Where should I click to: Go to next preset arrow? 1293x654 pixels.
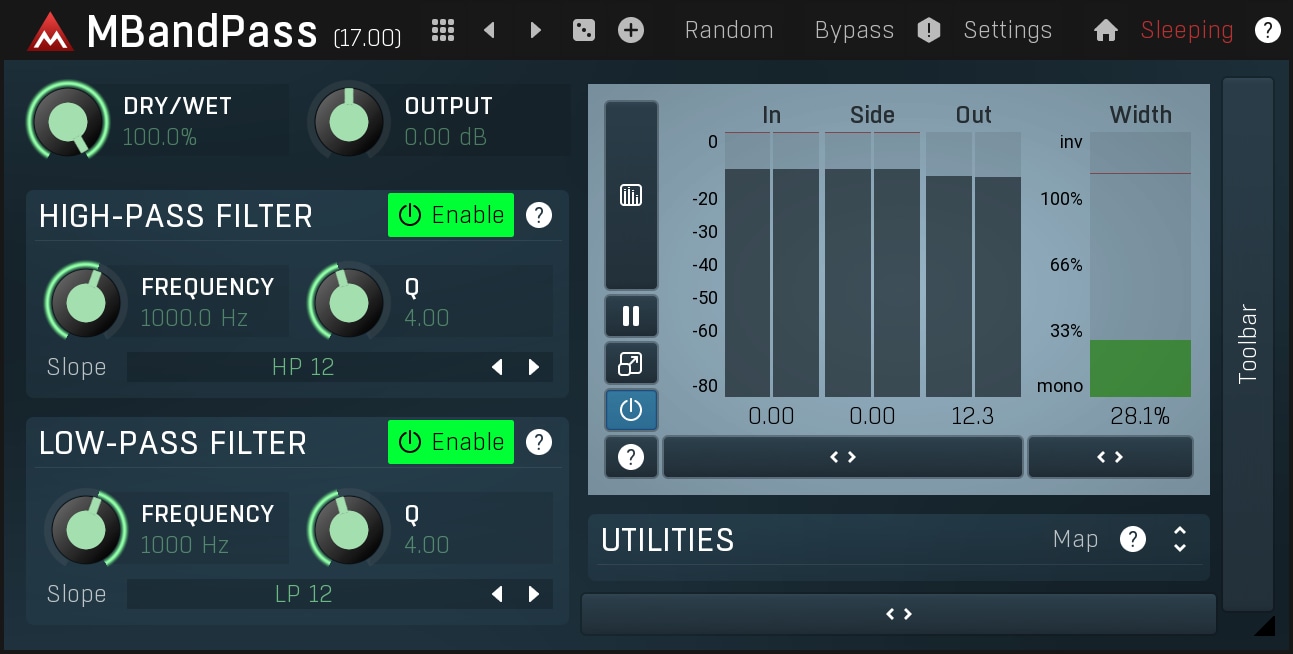click(536, 30)
